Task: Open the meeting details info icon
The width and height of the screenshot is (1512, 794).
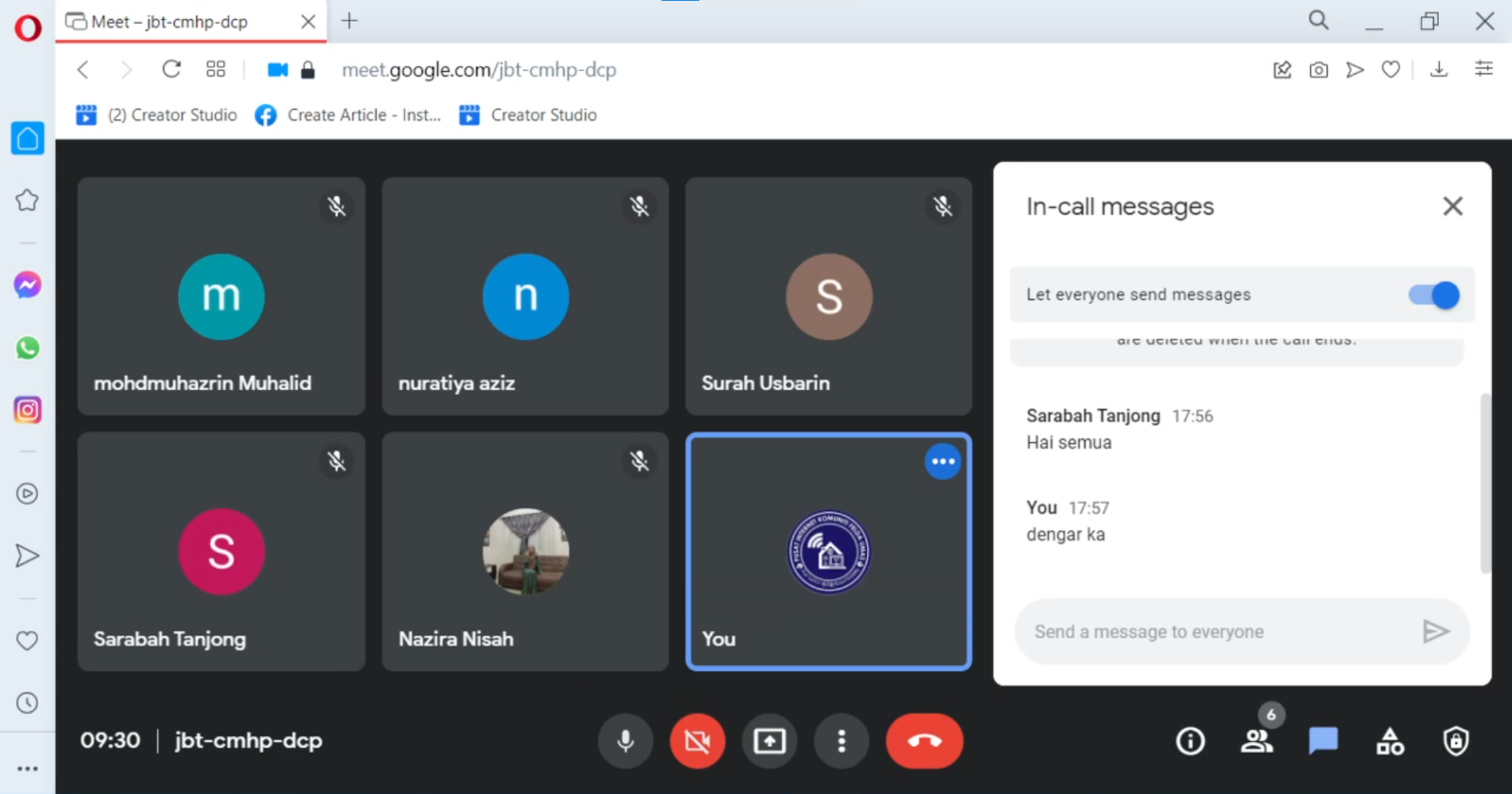Action: pos(1190,740)
